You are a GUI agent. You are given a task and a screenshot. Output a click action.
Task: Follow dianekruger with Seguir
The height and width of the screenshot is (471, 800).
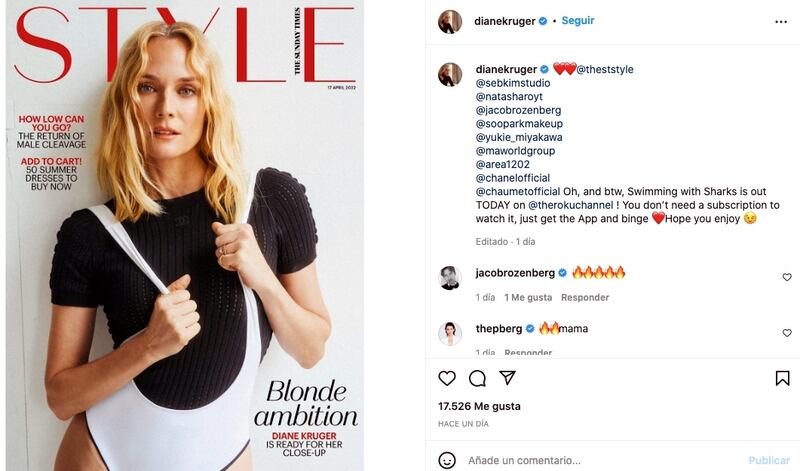tap(578, 20)
